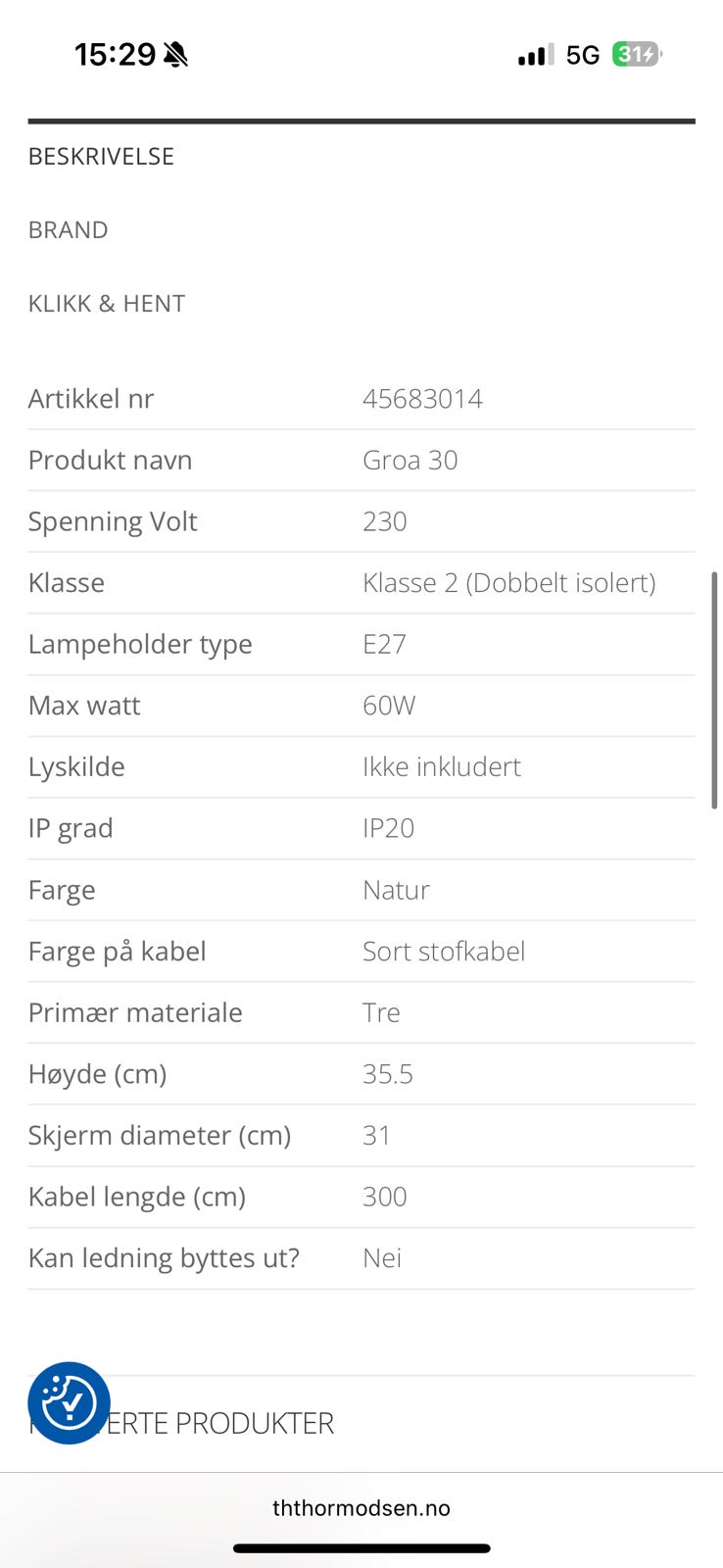Tap the ththormodsen.no address bar
The height and width of the screenshot is (1568, 723).
(x=361, y=1508)
